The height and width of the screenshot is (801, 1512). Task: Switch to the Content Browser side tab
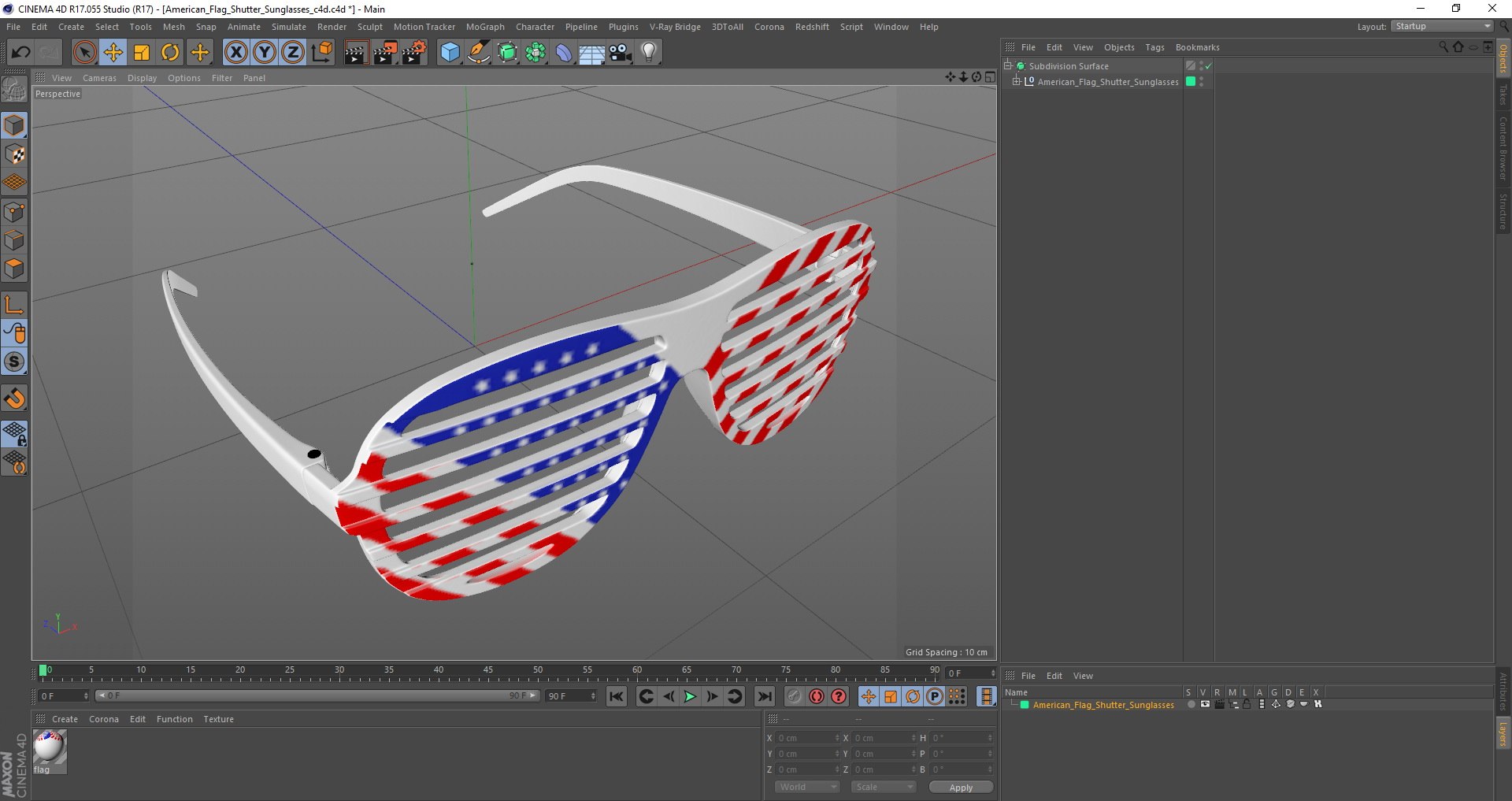click(x=1503, y=148)
